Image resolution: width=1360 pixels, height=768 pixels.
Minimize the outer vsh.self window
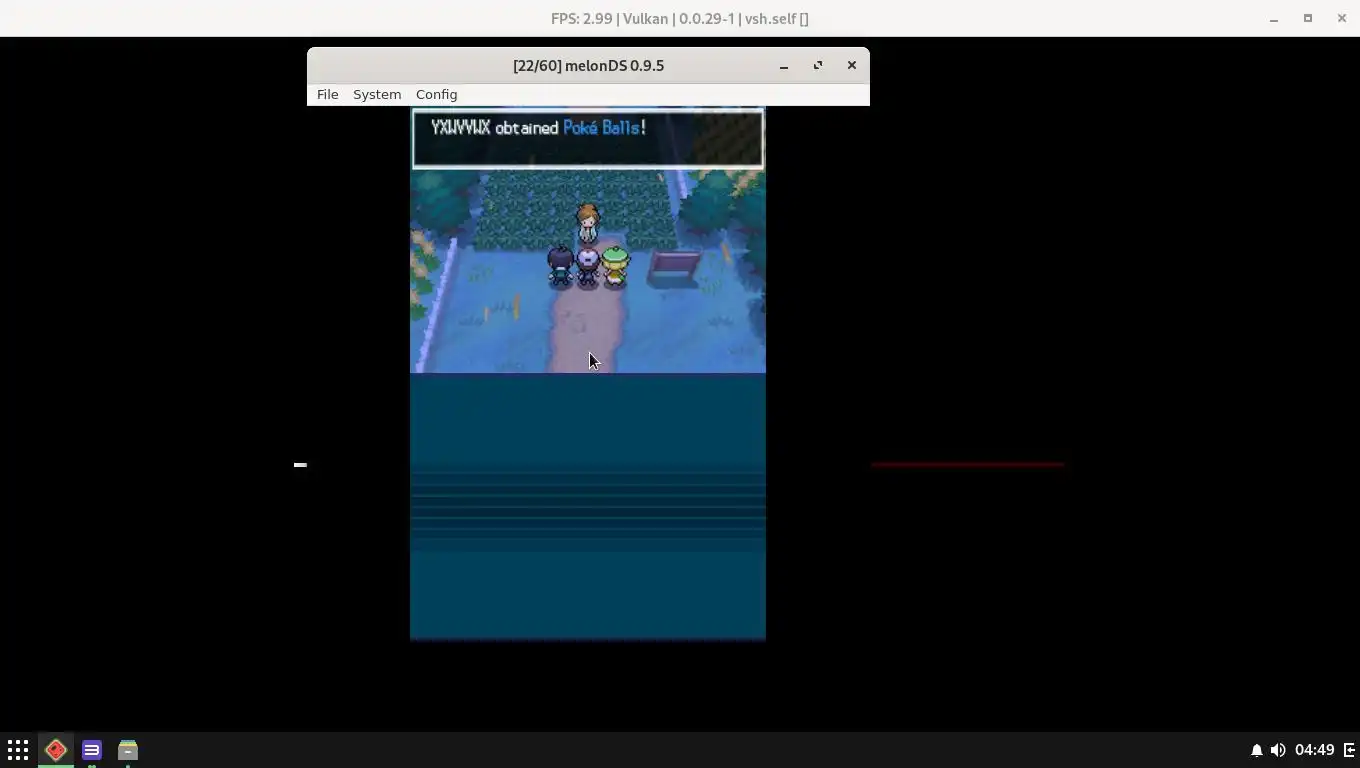[x=1274, y=18]
